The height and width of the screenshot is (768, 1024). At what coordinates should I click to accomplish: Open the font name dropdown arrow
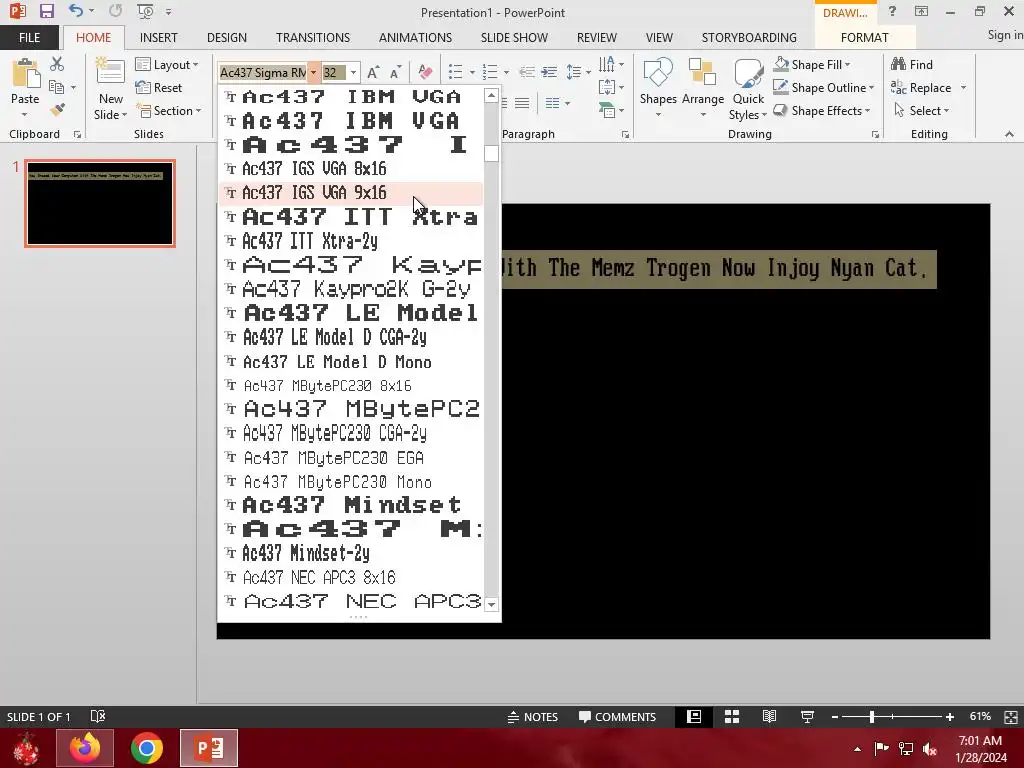click(313, 72)
